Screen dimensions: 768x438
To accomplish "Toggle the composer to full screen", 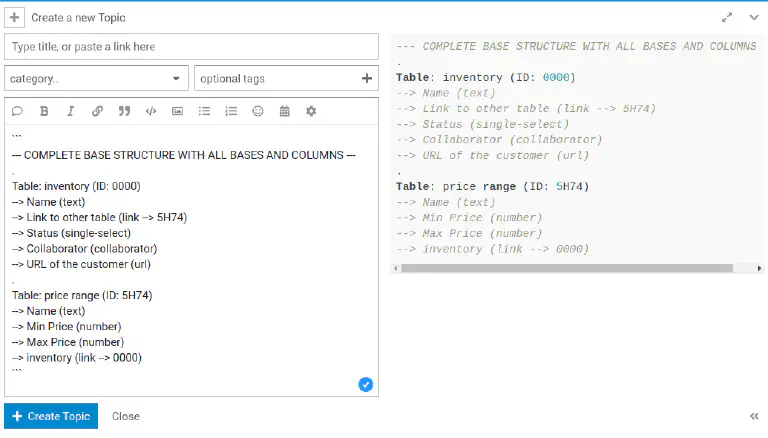I will pyautogui.click(x=727, y=17).
